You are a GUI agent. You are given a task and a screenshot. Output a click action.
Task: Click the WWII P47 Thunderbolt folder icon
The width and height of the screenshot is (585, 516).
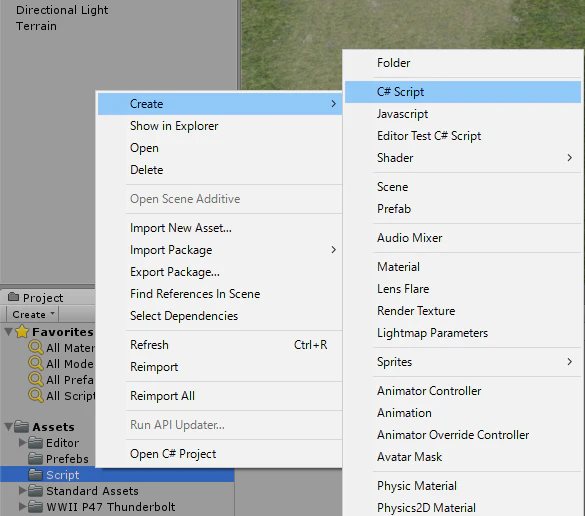pyautogui.click(x=35, y=507)
